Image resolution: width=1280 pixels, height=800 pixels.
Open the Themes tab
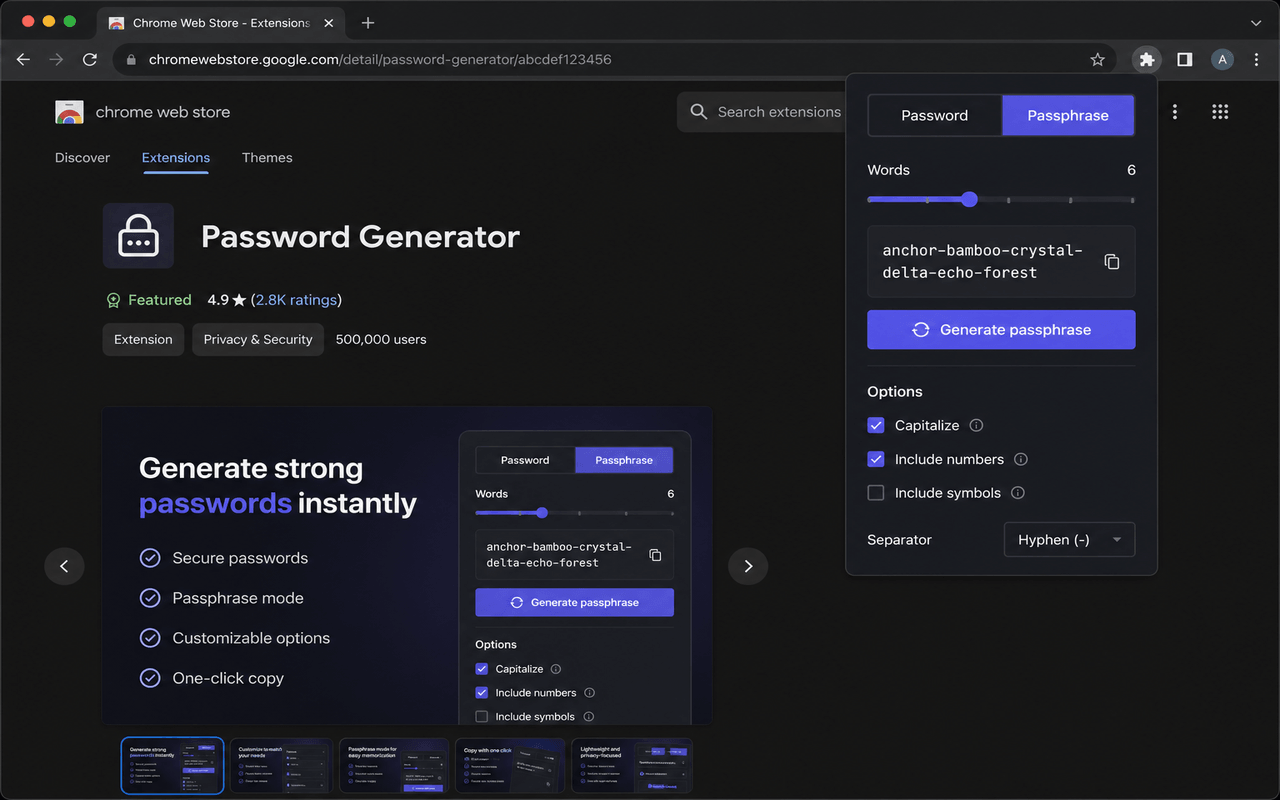click(267, 158)
